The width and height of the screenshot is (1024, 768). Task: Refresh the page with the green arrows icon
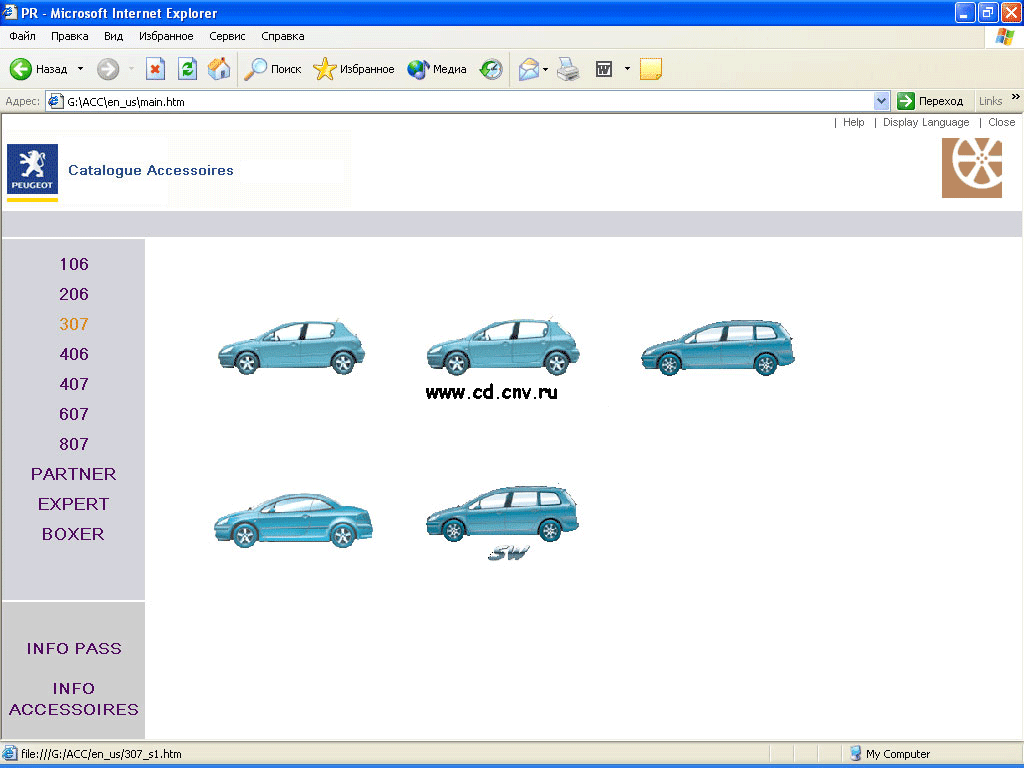point(187,69)
